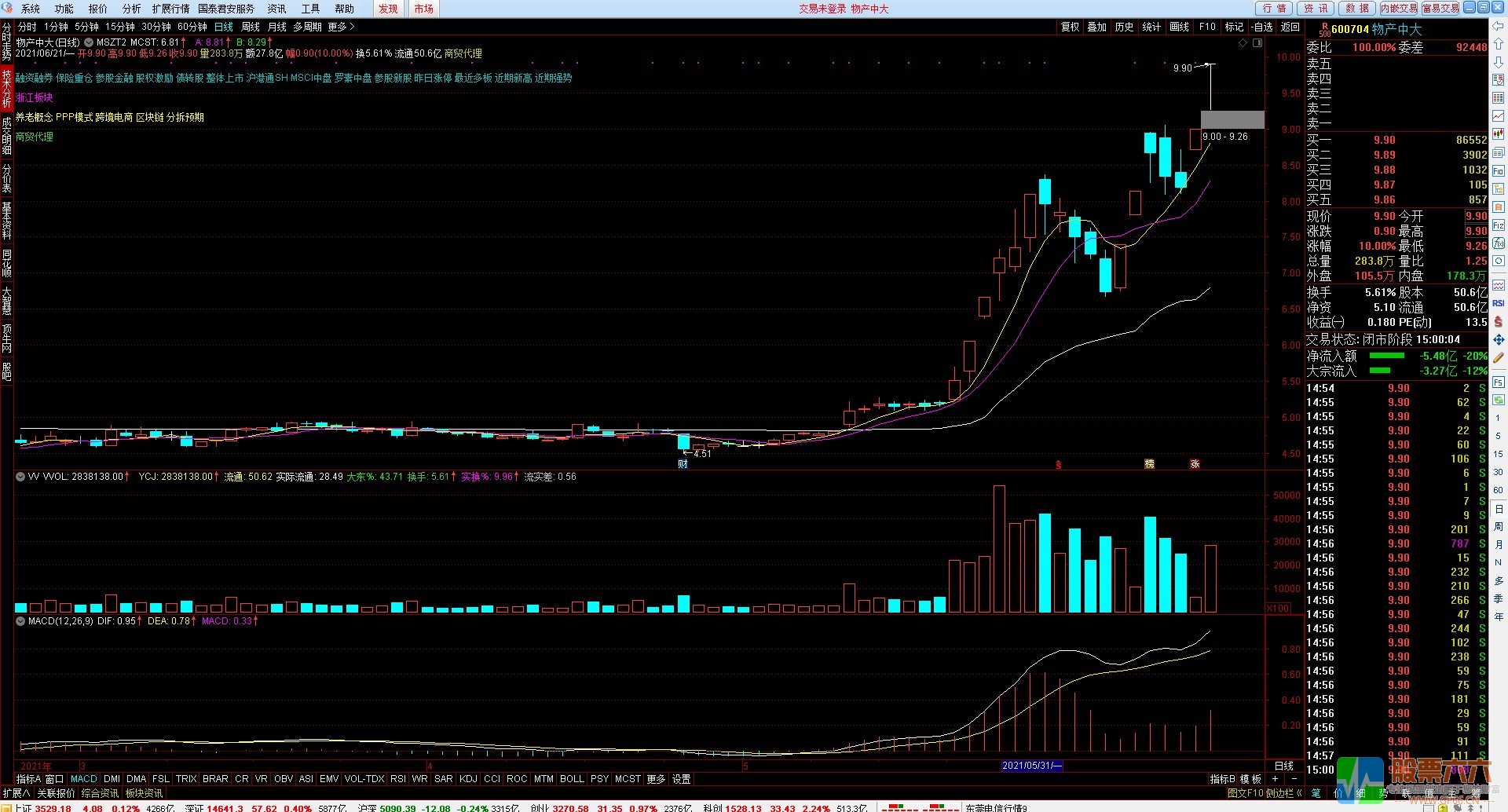Open the 扩展行情 menu
This screenshot has width=1508, height=812.
coord(170,9)
